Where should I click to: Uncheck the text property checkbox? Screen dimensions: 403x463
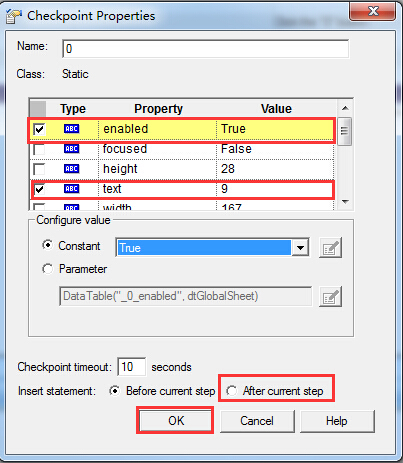click(39, 189)
